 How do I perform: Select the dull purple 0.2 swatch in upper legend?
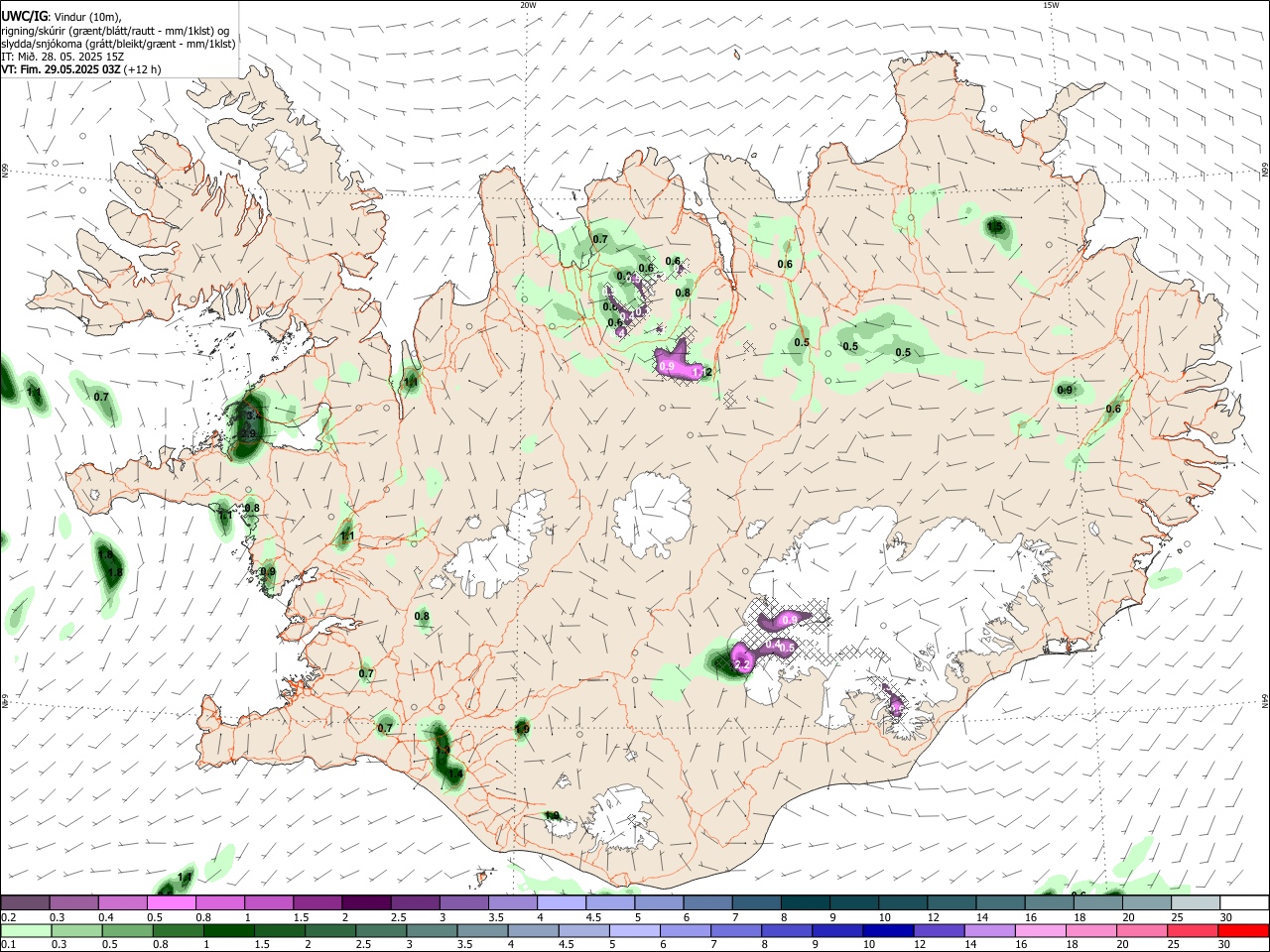pos(25,903)
